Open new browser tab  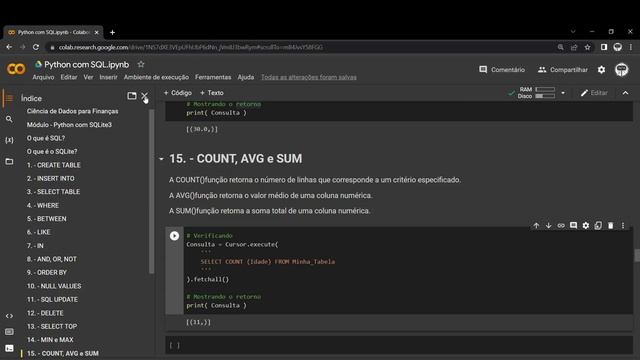pos(112,32)
